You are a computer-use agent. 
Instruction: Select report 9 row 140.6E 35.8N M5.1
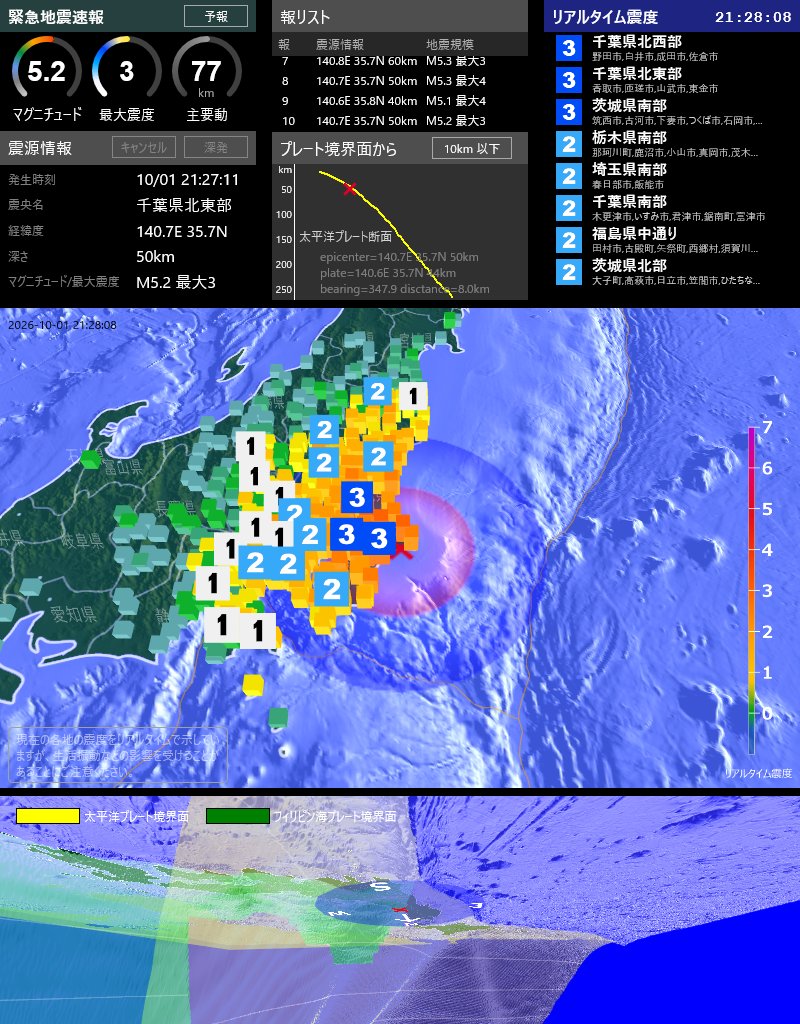point(400,101)
